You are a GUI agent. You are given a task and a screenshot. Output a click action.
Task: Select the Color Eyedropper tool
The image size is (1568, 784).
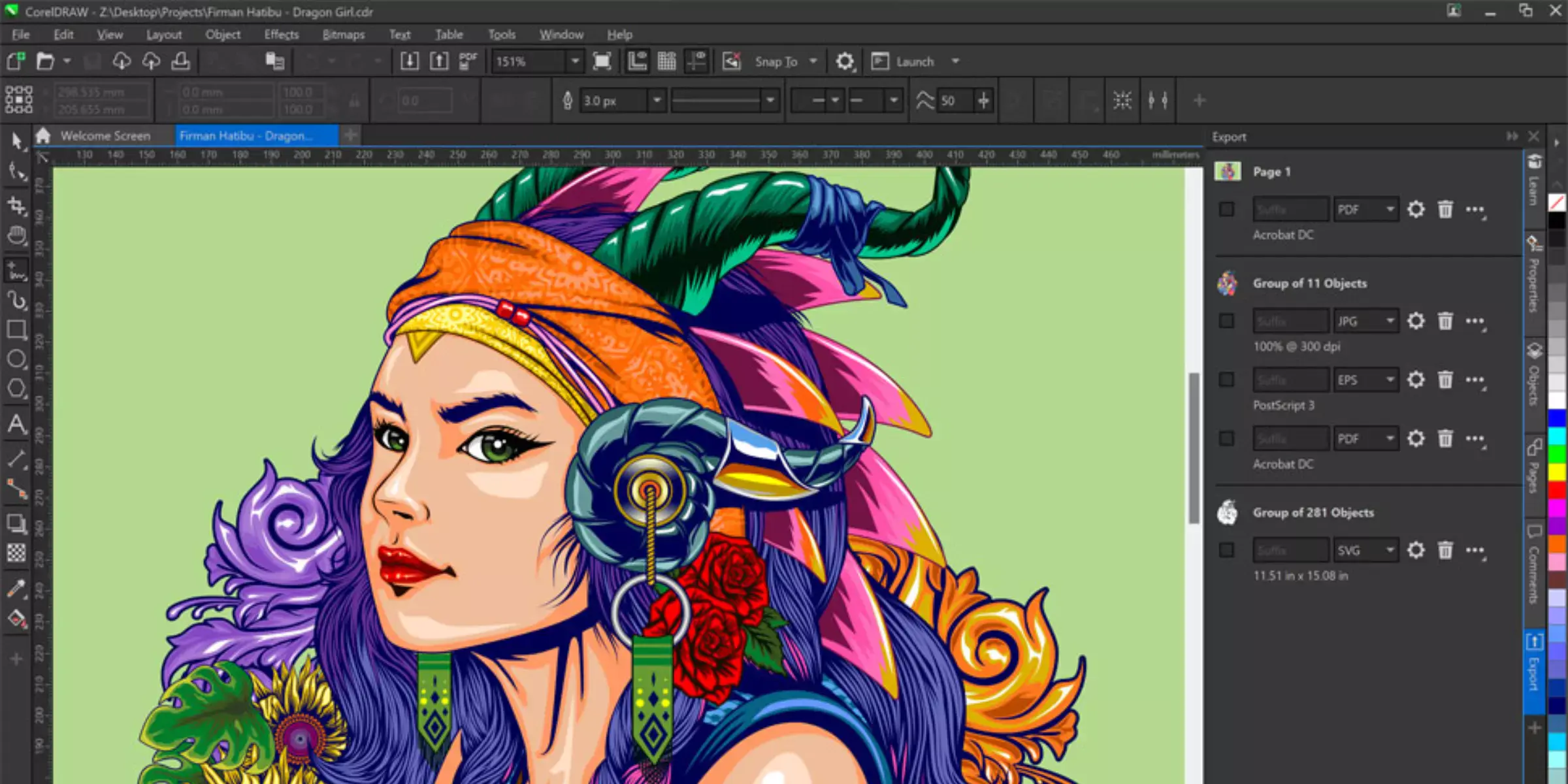pos(16,589)
